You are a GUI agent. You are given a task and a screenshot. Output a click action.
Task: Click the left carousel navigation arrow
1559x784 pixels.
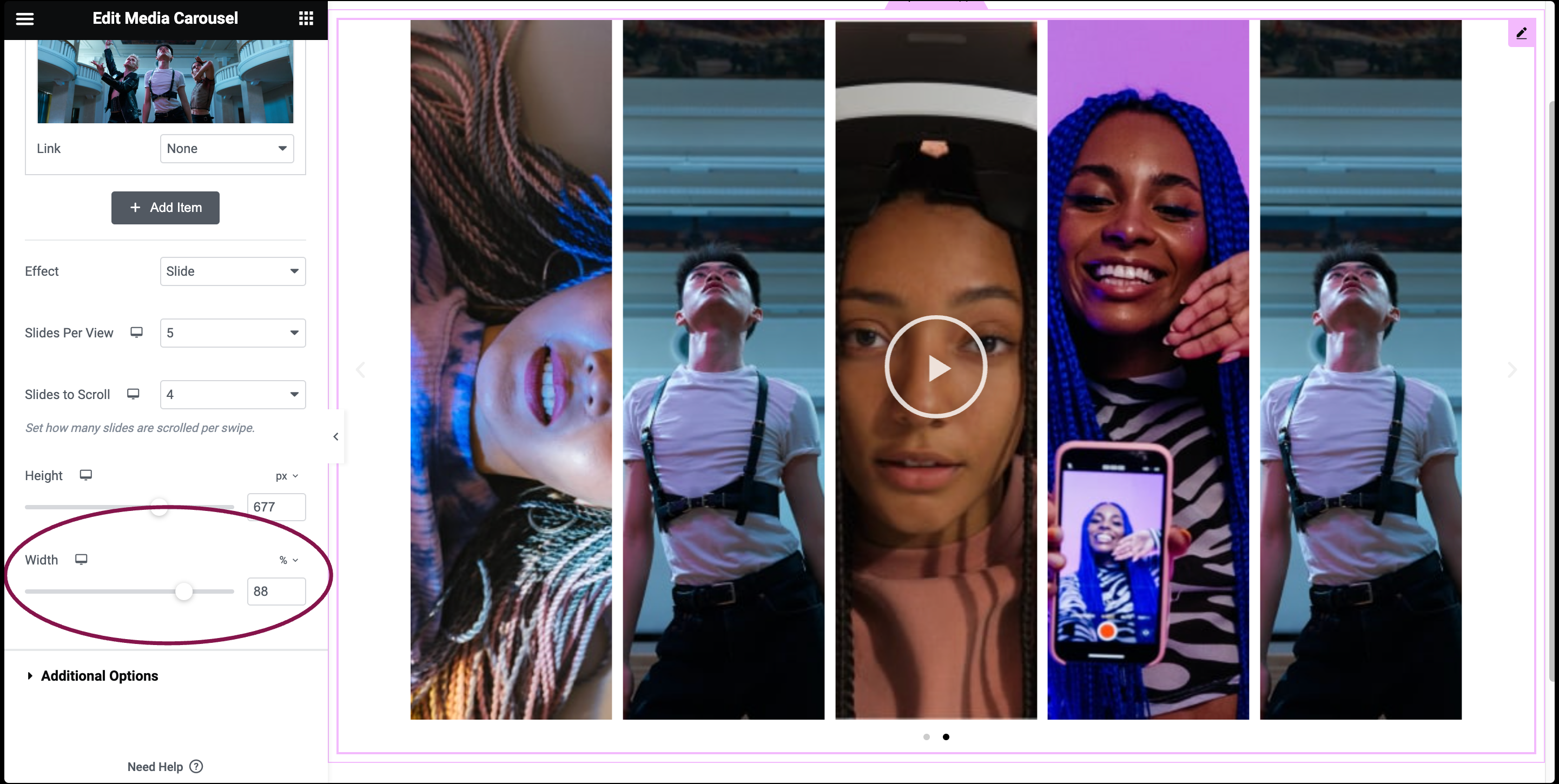tap(362, 370)
